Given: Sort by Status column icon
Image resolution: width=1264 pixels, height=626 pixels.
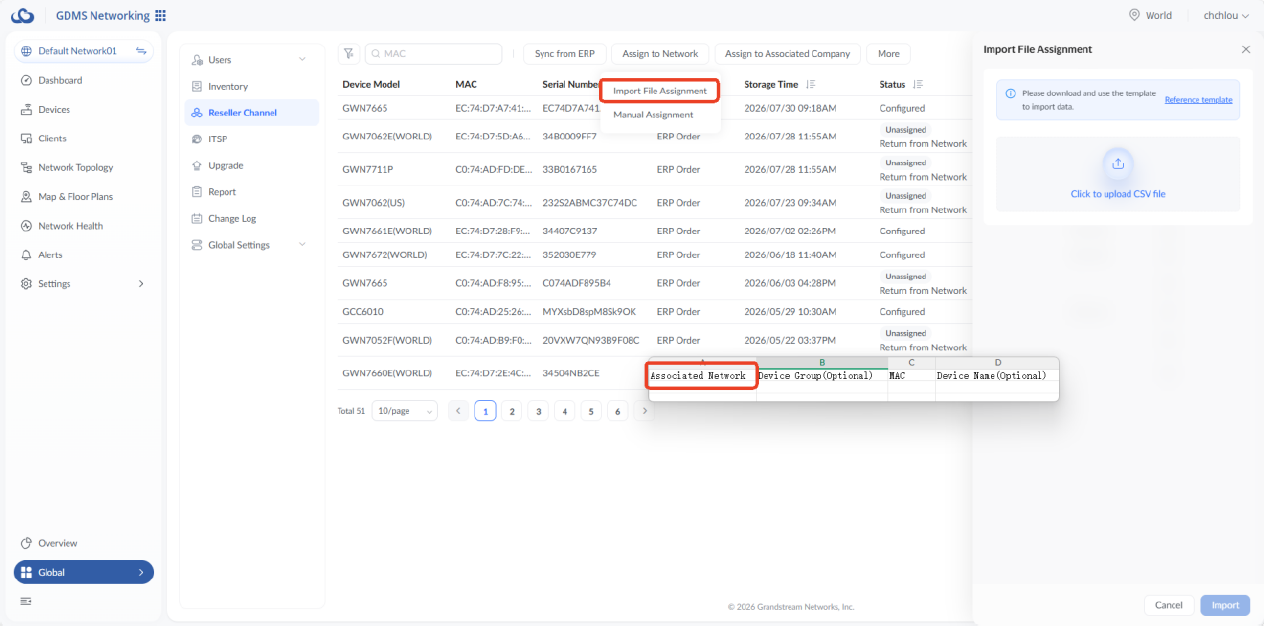Looking at the screenshot, I should coord(917,84).
